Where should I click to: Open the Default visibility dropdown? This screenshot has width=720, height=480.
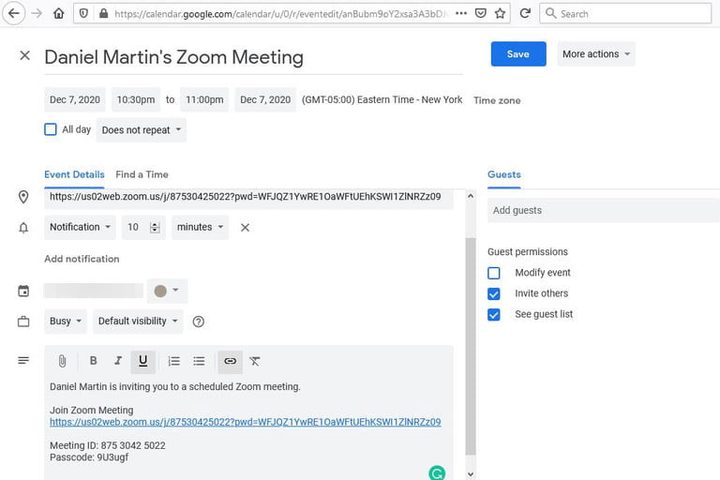(x=138, y=321)
